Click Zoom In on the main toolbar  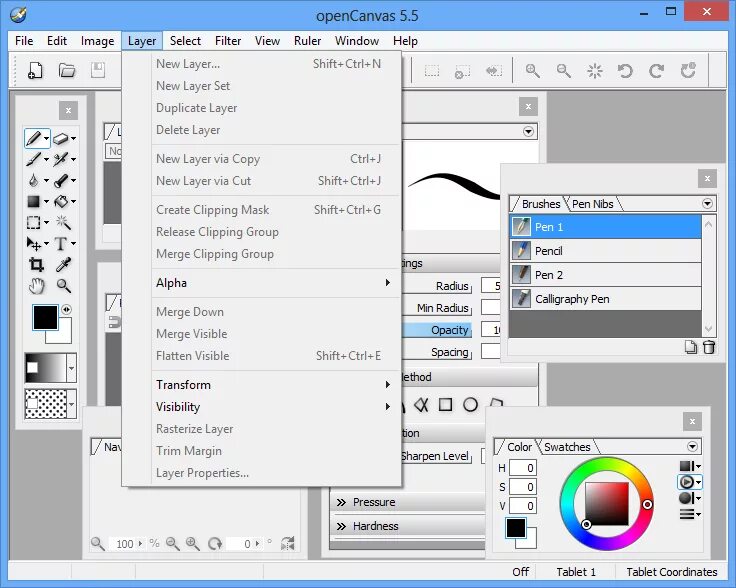[532, 71]
